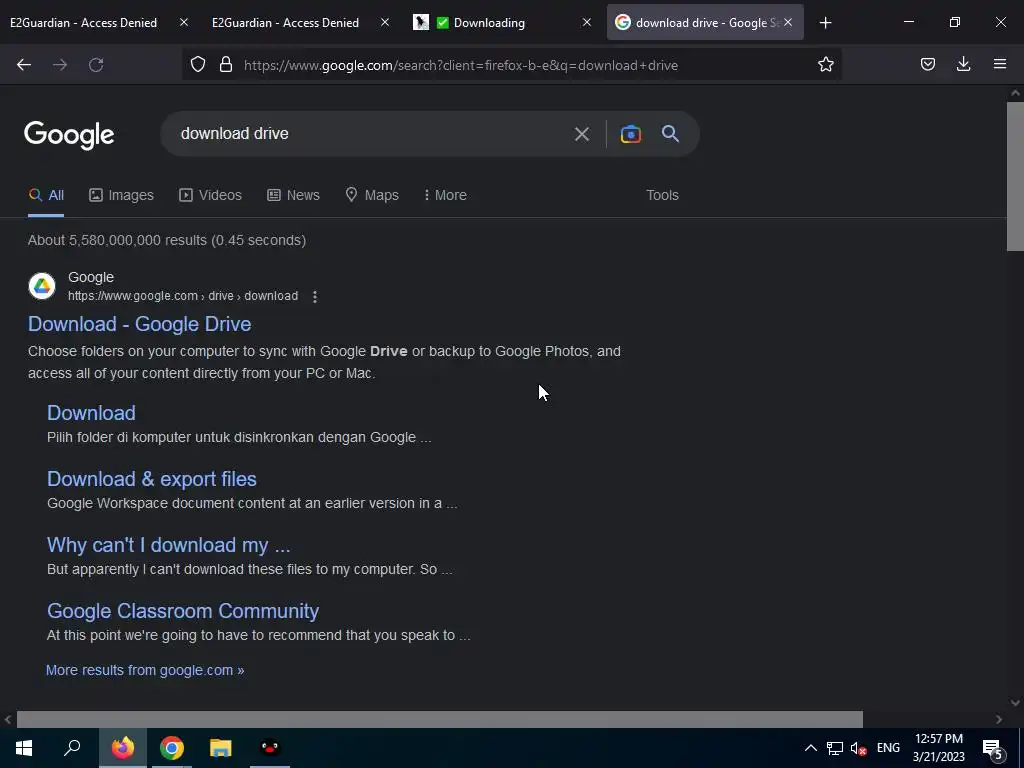Click the Google logo
This screenshot has width=1024, height=768.
(69, 135)
